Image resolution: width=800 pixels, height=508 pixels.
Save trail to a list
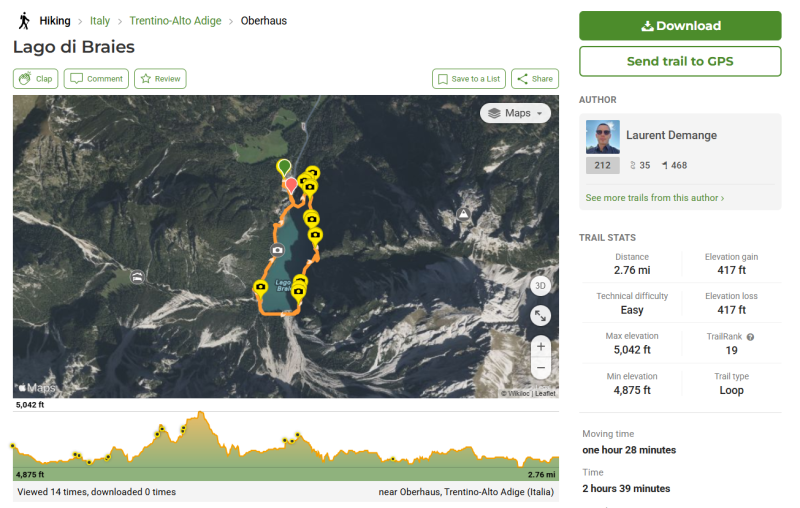[469, 79]
